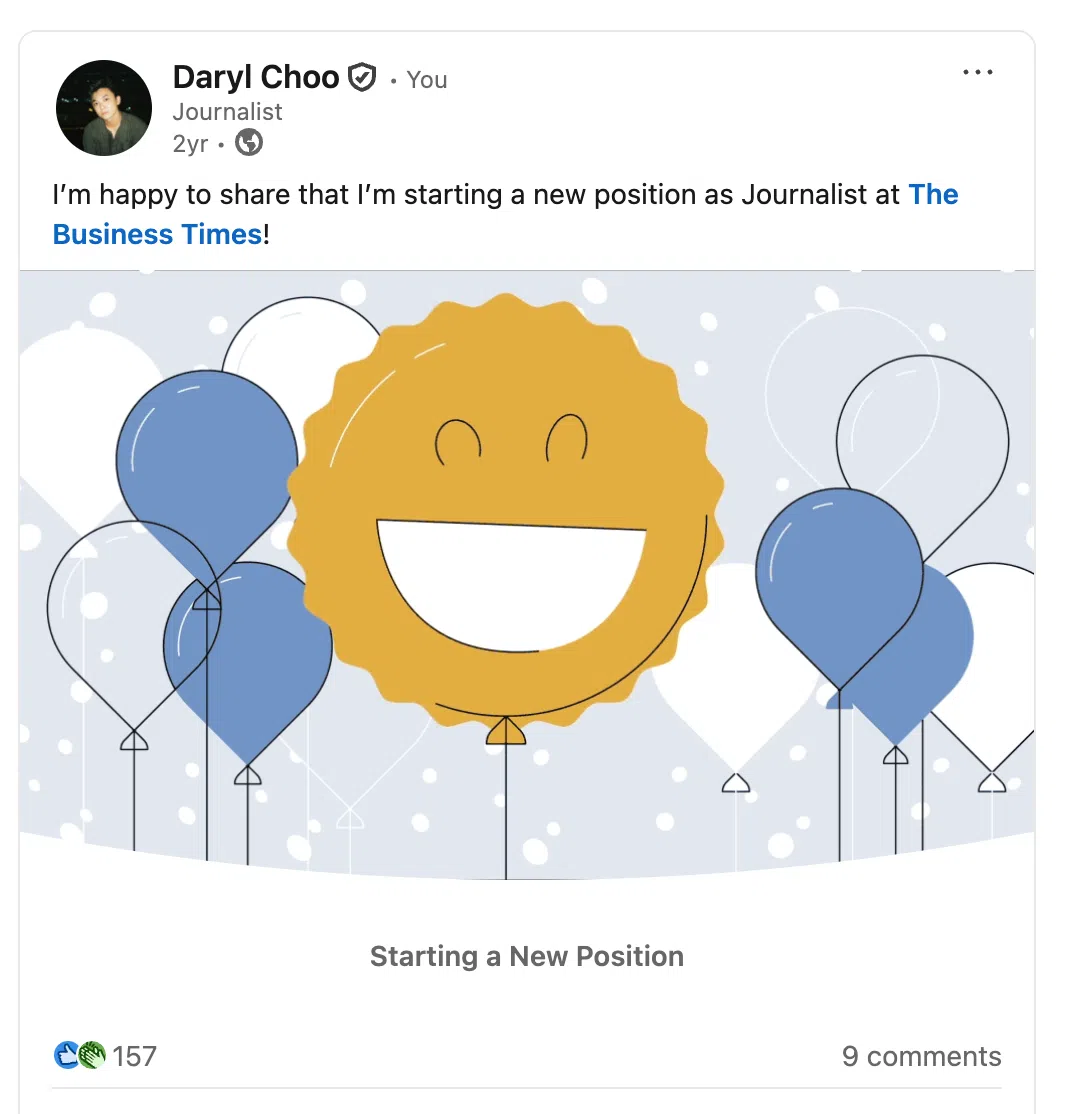View the 9 comments on the post

pos(921,1056)
